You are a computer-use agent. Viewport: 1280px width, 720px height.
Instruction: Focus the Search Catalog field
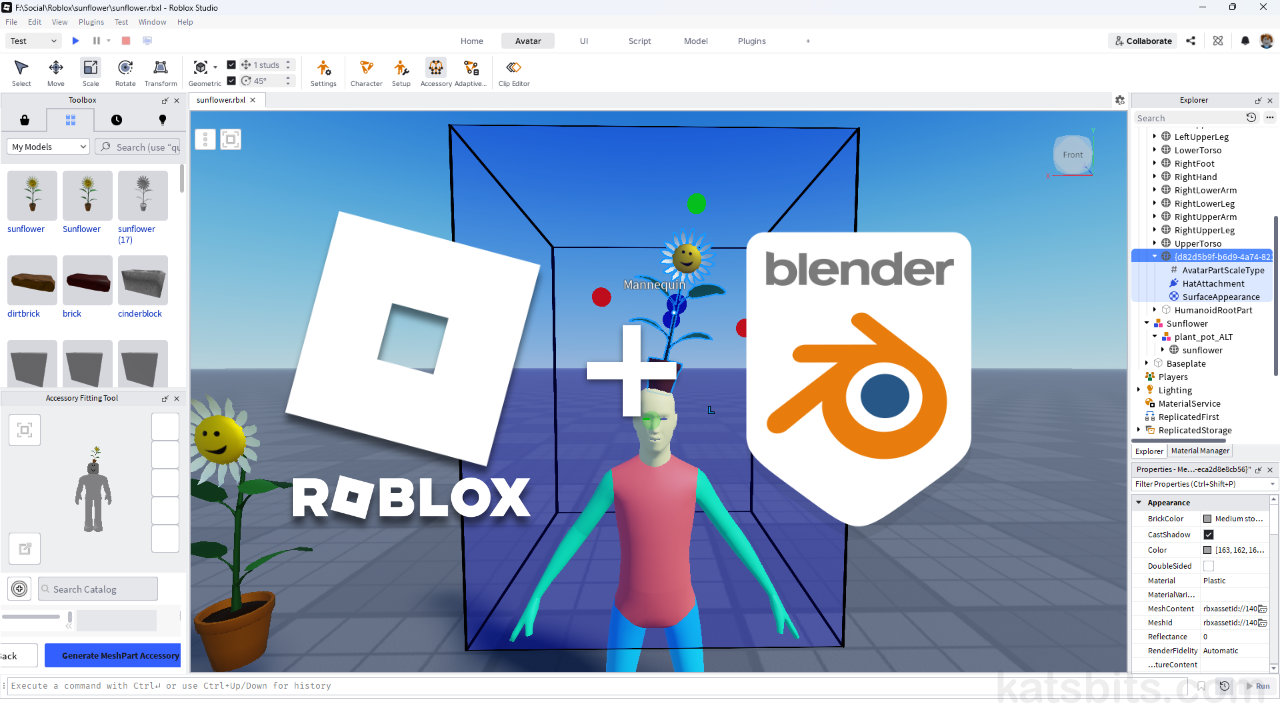98,589
